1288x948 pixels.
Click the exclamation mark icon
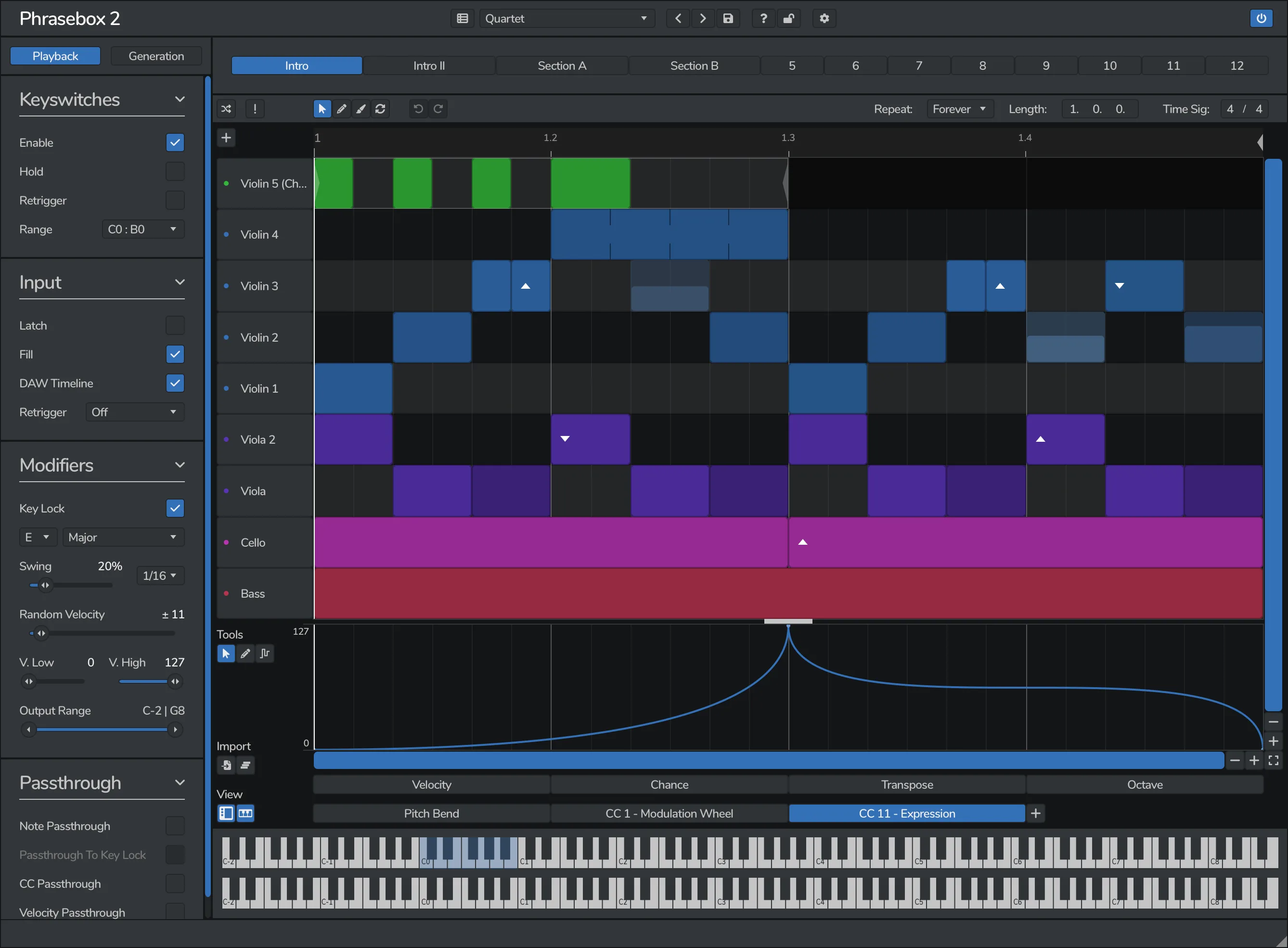coord(255,109)
